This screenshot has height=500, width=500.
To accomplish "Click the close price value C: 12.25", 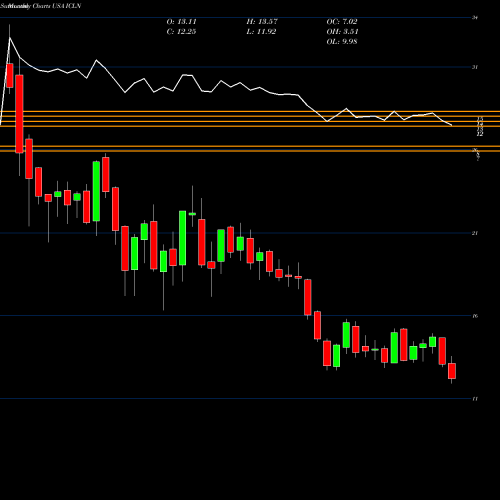I will (x=181, y=32).
